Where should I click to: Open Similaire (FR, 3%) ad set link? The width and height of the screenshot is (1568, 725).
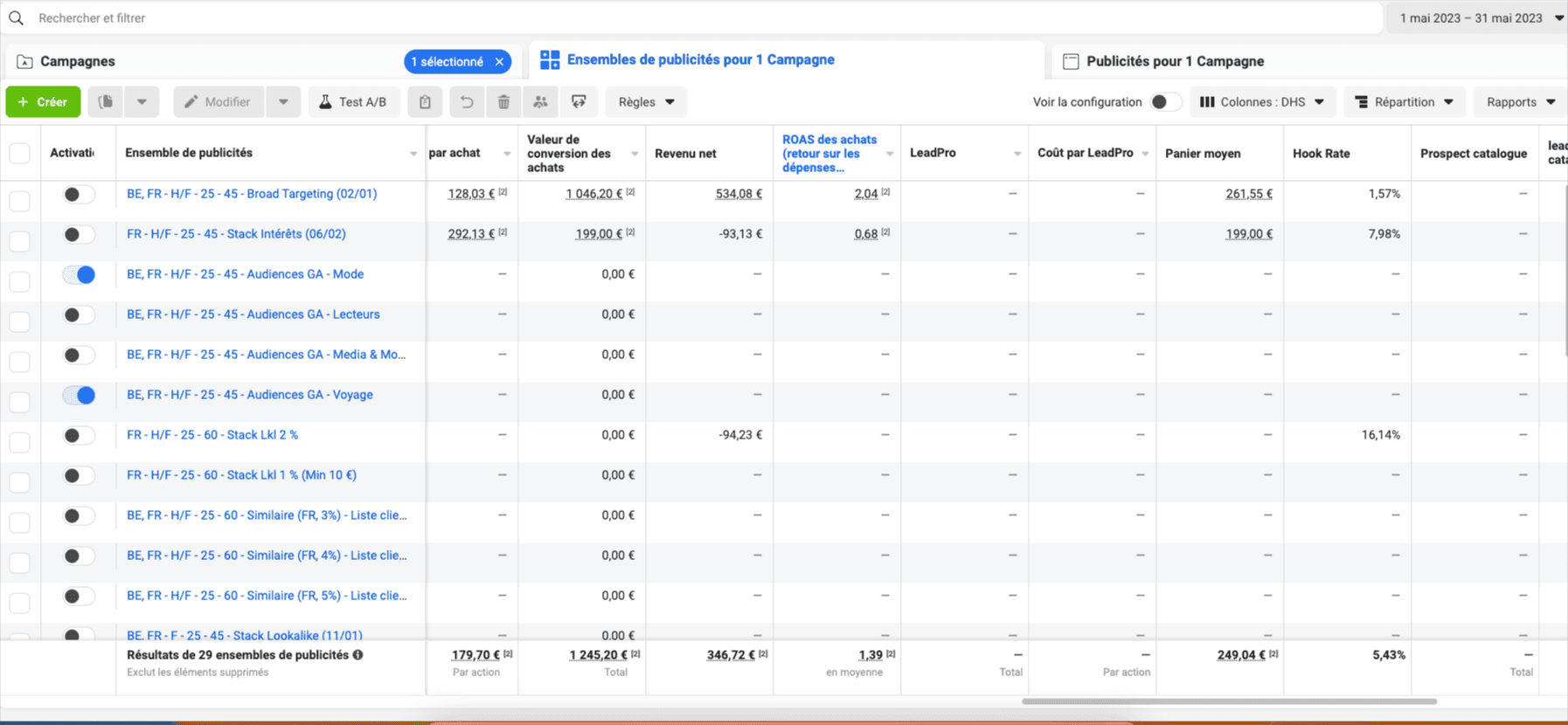point(267,515)
